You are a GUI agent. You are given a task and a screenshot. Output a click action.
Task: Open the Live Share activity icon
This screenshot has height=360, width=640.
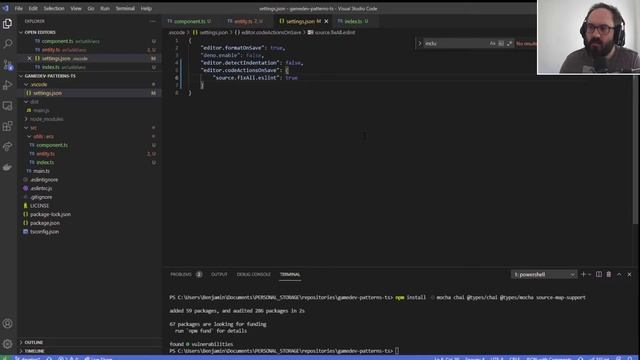click(x=7, y=147)
